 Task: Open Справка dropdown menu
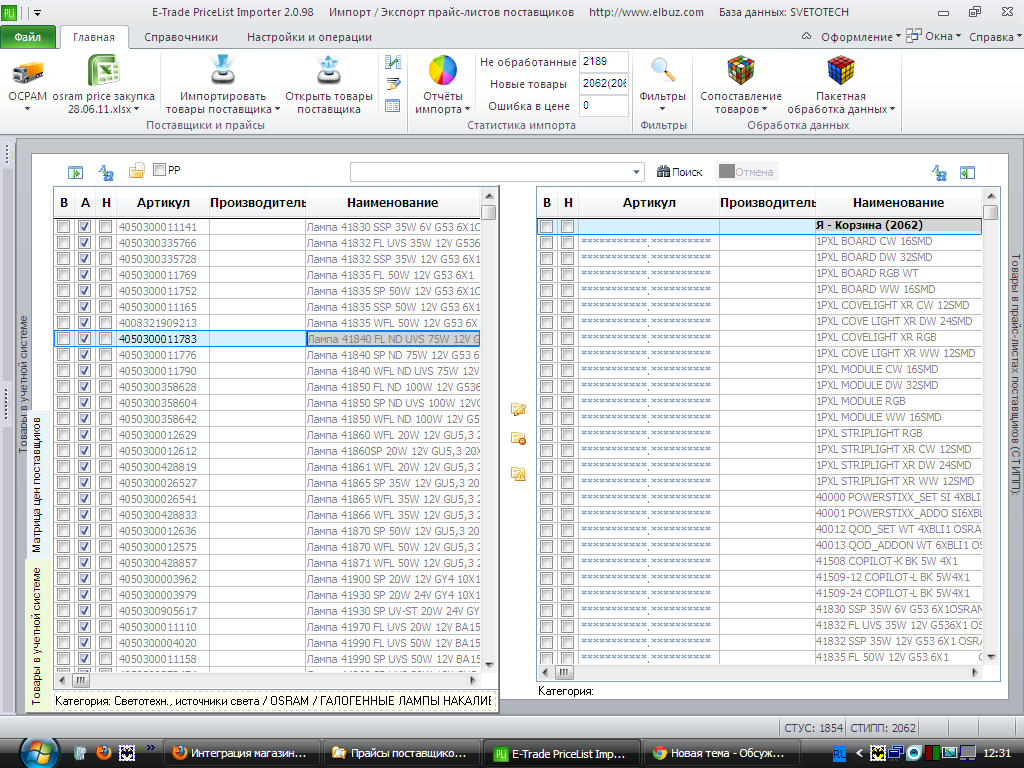click(x=995, y=37)
